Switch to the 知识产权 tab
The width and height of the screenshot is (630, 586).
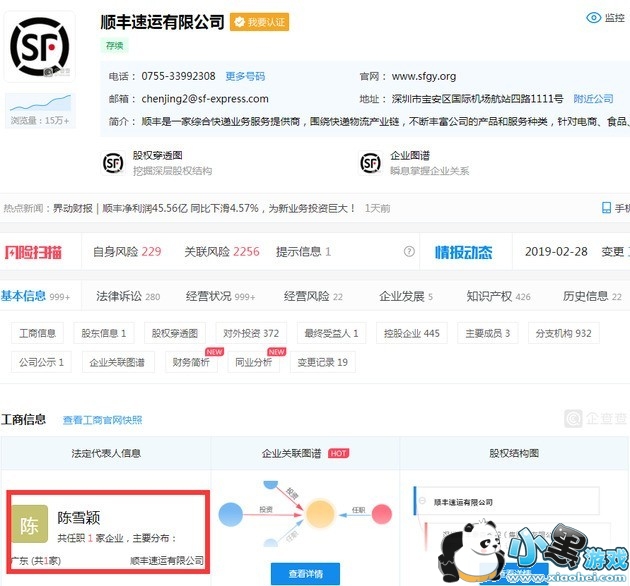[499, 297]
